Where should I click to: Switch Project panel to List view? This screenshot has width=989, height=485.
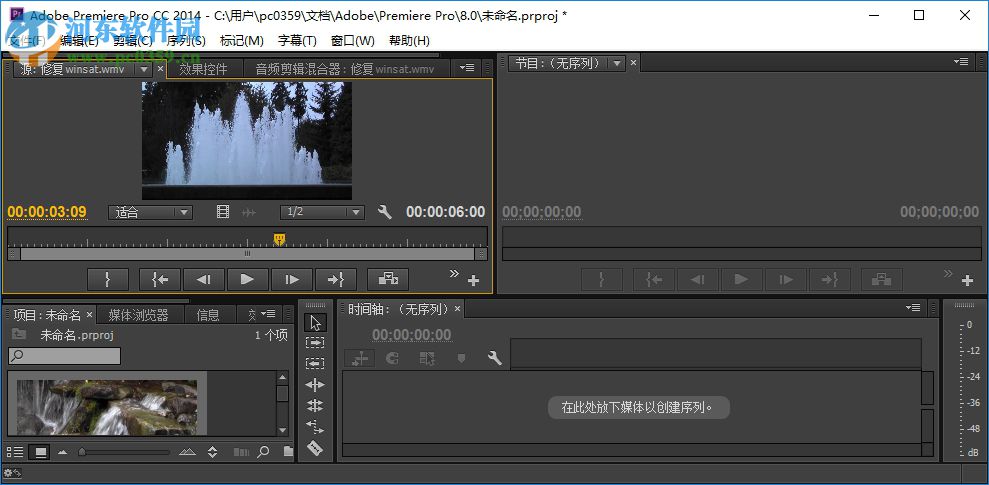click(15, 452)
